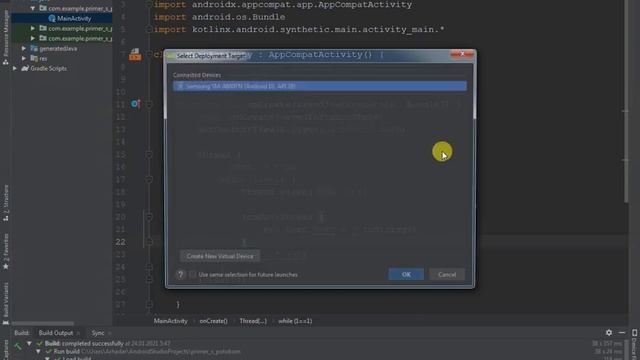Open Device File Explorer side icon

pos(635,333)
